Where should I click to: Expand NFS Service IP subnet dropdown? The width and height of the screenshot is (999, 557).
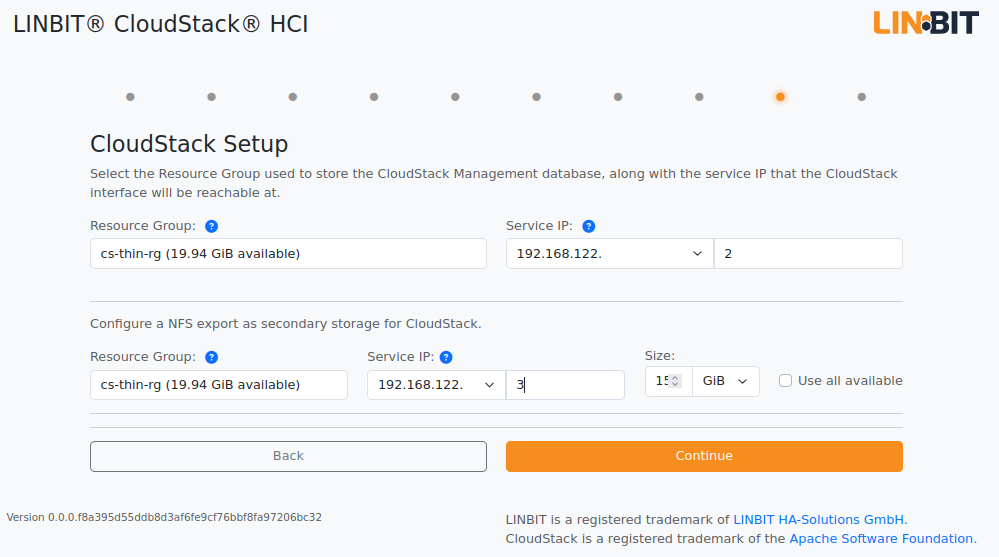pyautogui.click(x=436, y=385)
